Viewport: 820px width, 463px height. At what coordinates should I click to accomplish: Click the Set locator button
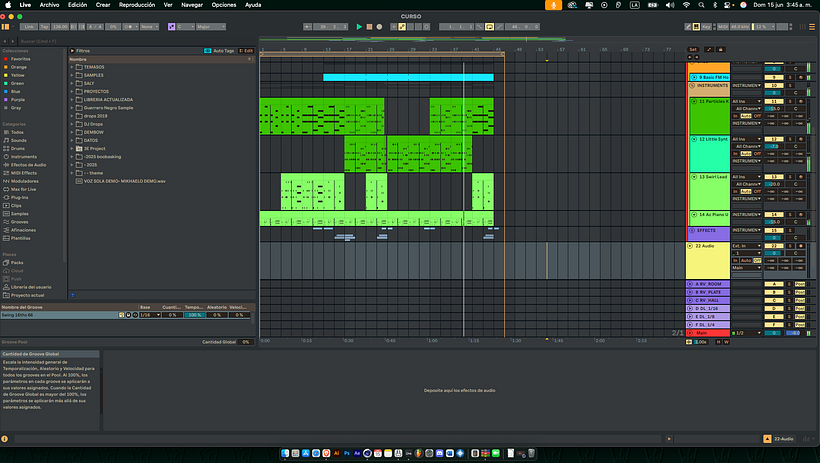pos(693,49)
